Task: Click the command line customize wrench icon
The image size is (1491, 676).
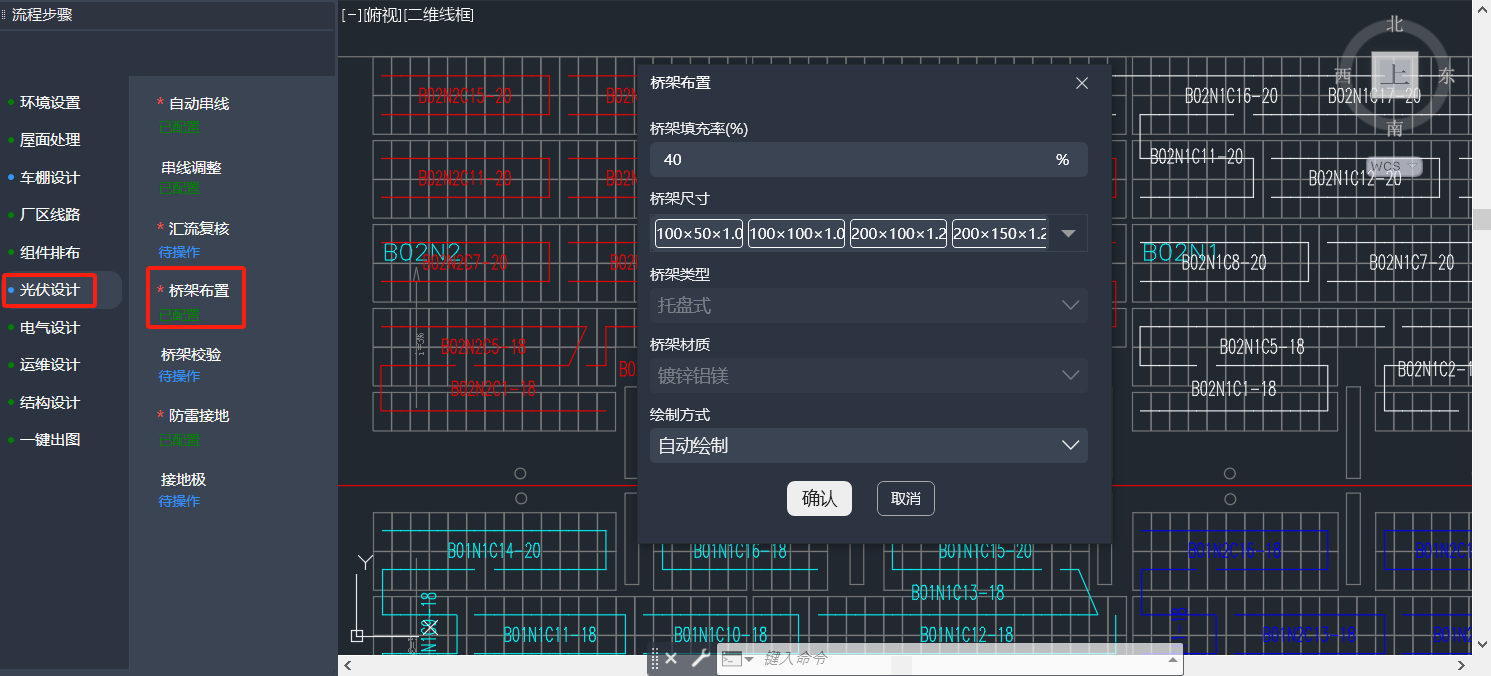Action: tap(701, 658)
